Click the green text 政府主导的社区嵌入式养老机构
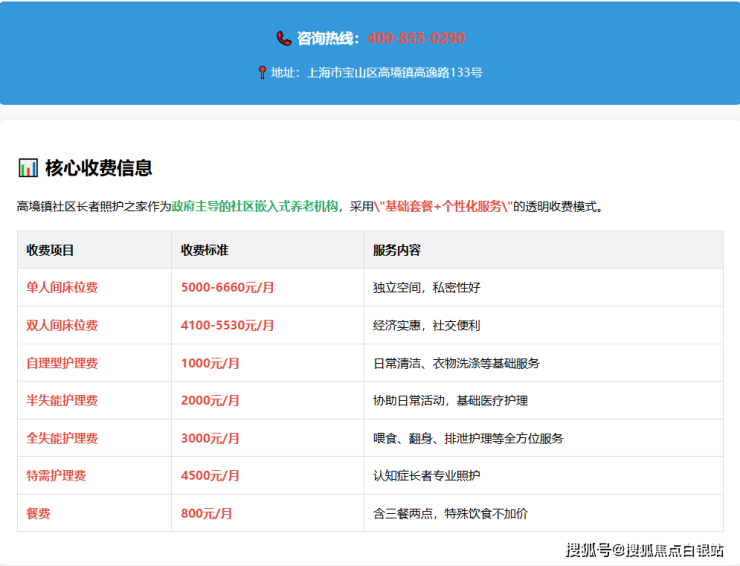 coord(257,207)
